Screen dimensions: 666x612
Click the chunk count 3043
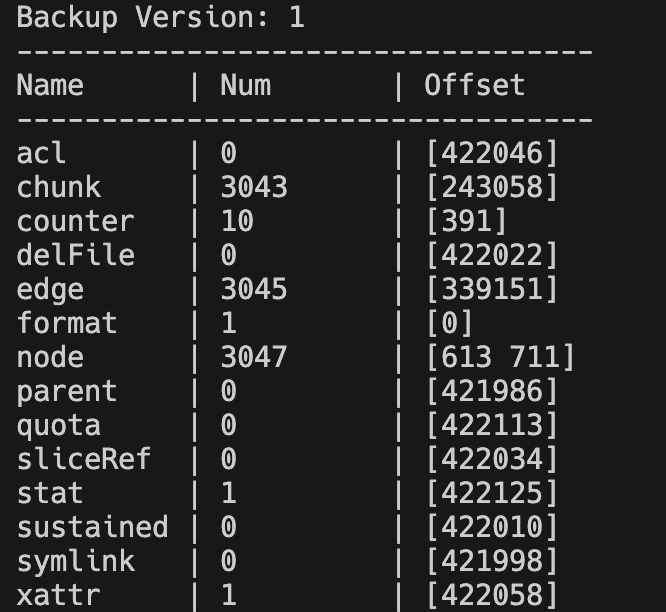pos(254,187)
